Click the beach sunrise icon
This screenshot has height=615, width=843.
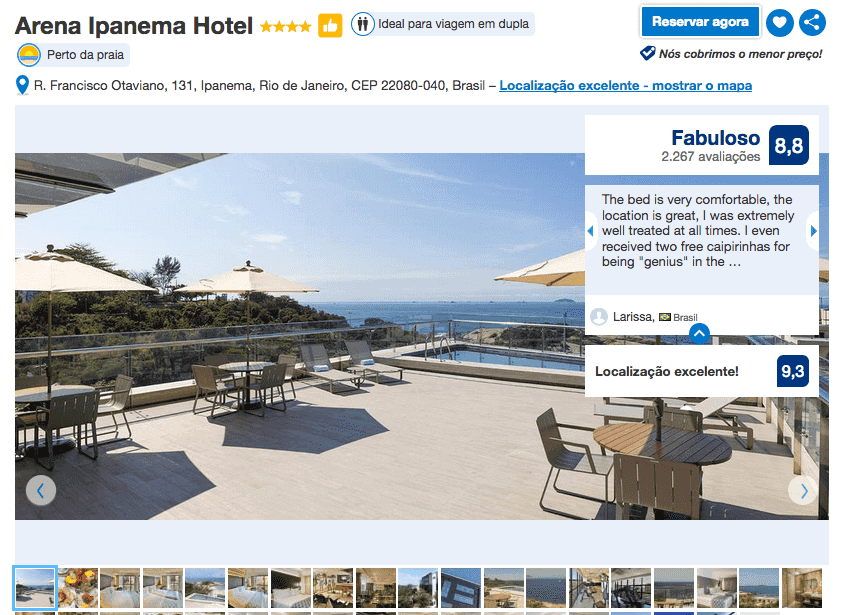click(28, 55)
